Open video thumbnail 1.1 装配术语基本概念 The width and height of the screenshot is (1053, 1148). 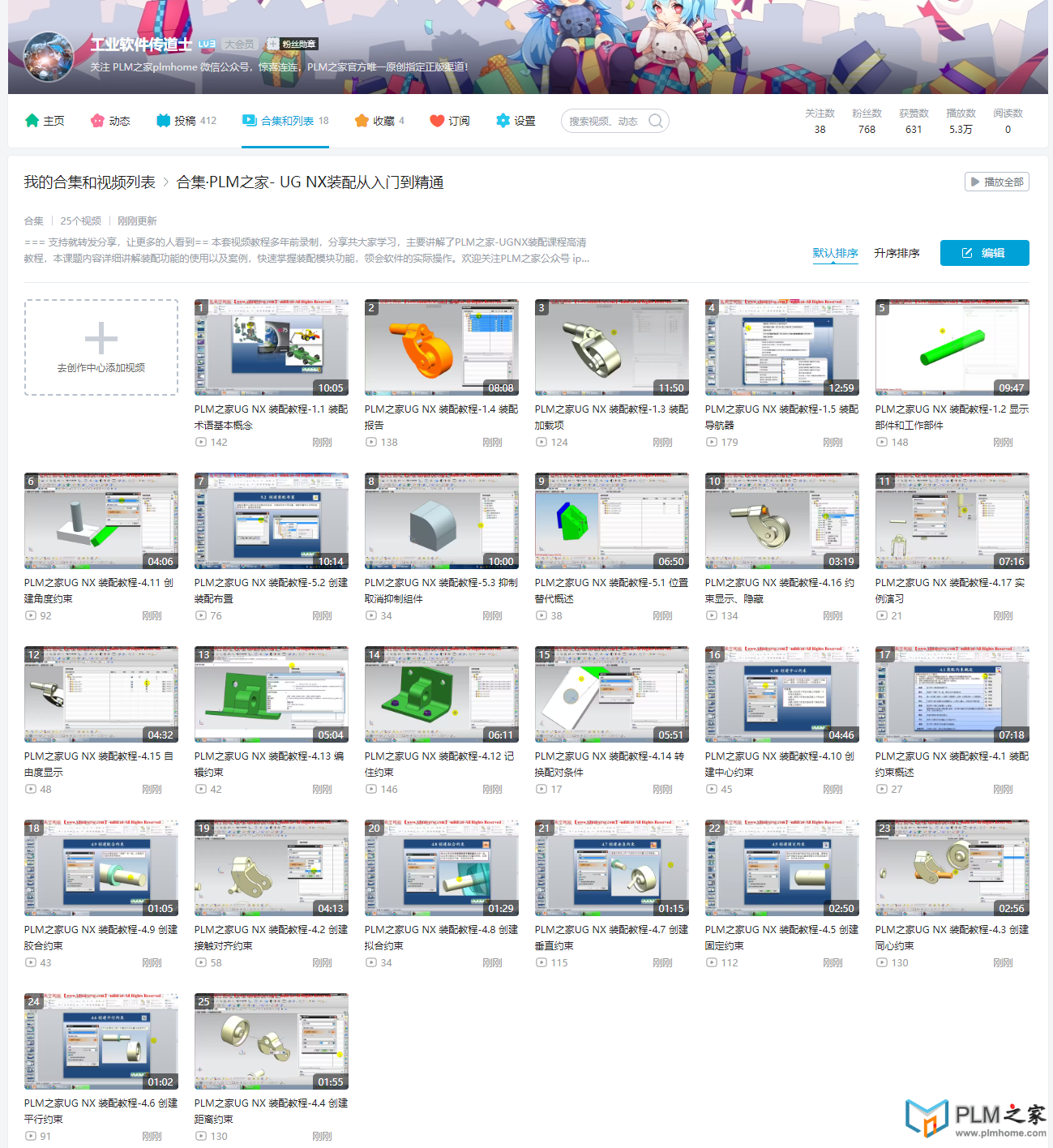pyautogui.click(x=272, y=347)
